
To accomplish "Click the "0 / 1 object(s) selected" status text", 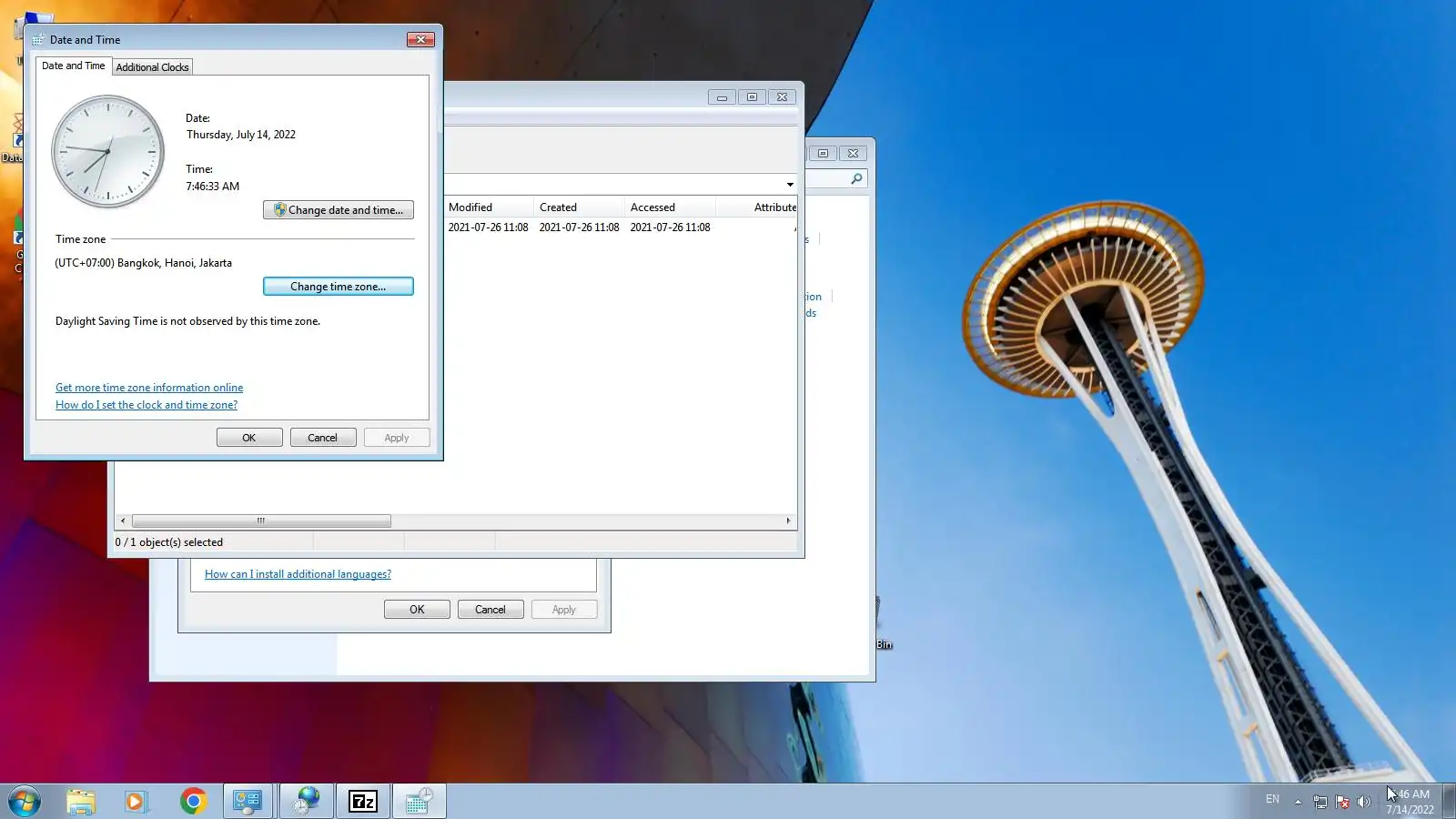I will point(169,542).
